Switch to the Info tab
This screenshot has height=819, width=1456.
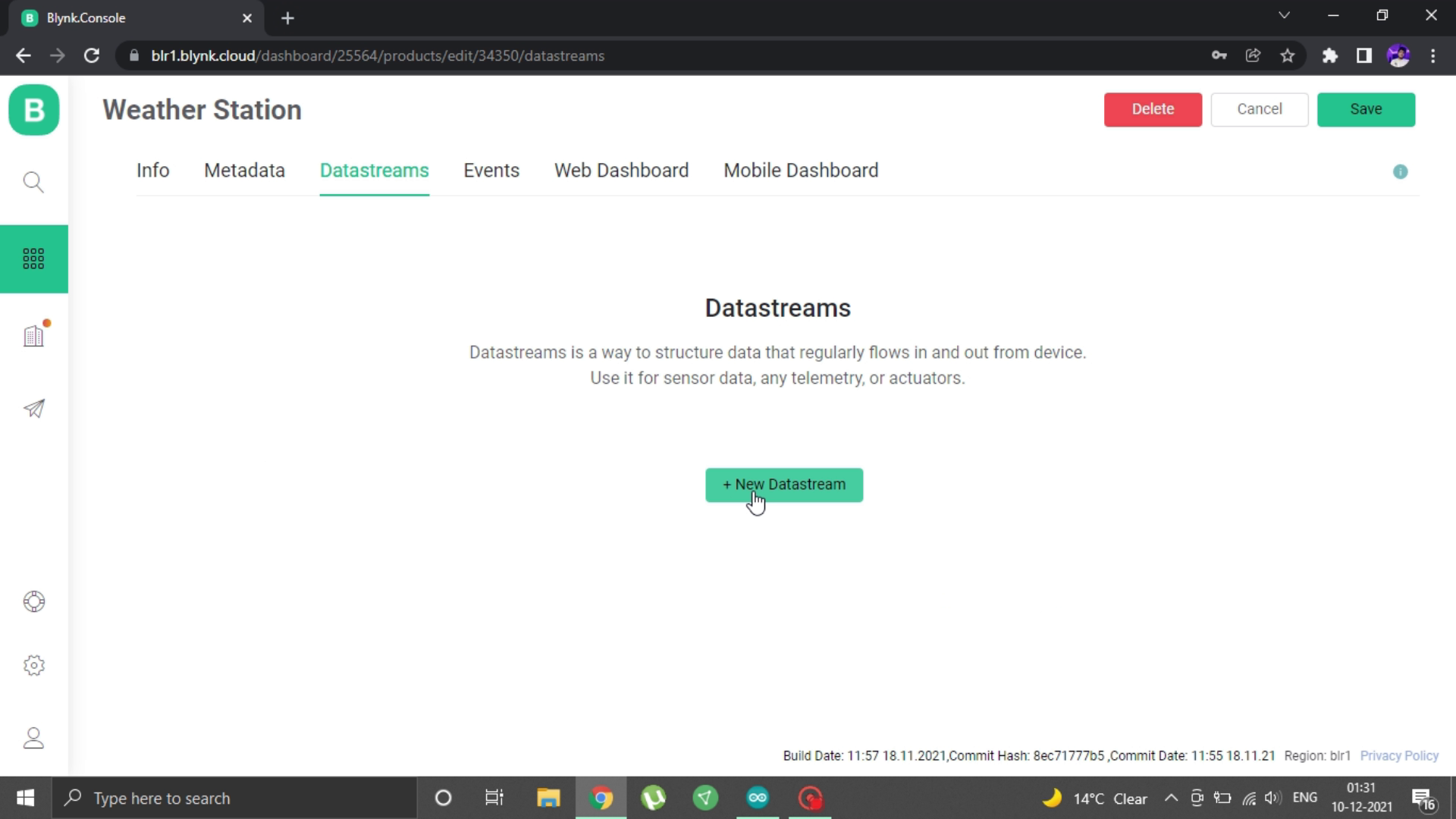[152, 171]
